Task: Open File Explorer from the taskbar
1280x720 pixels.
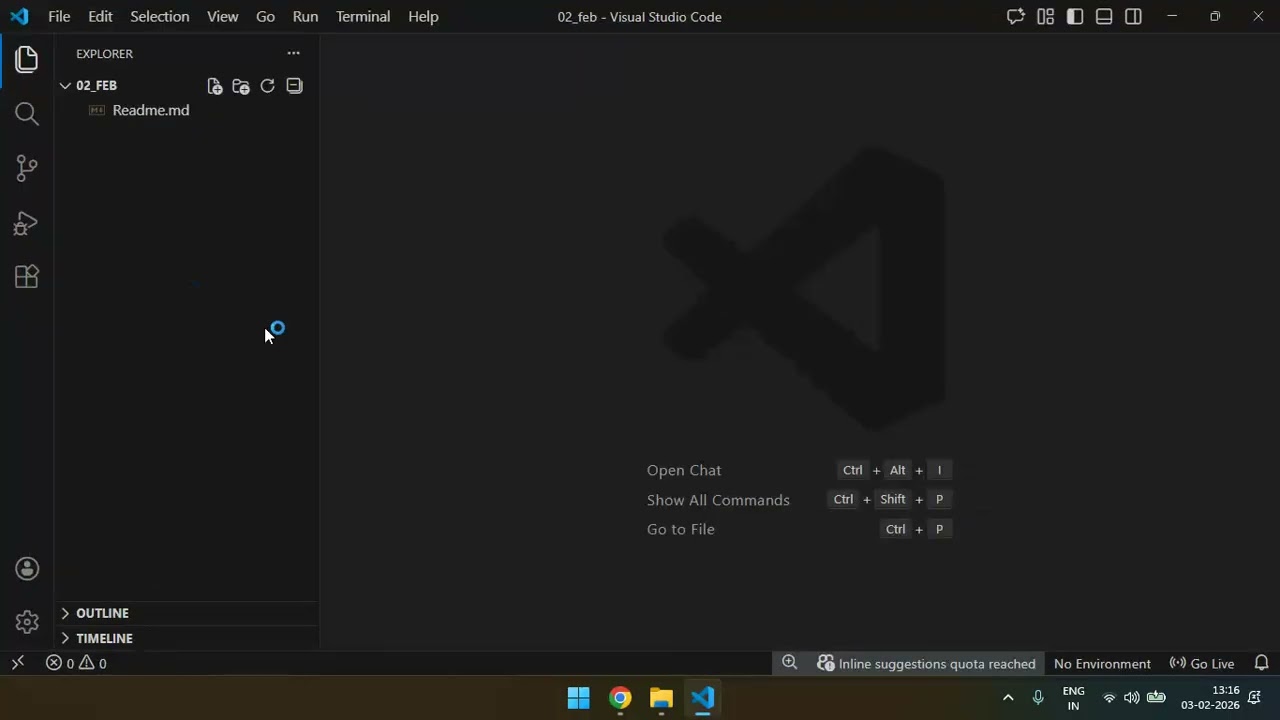Action: click(661, 698)
